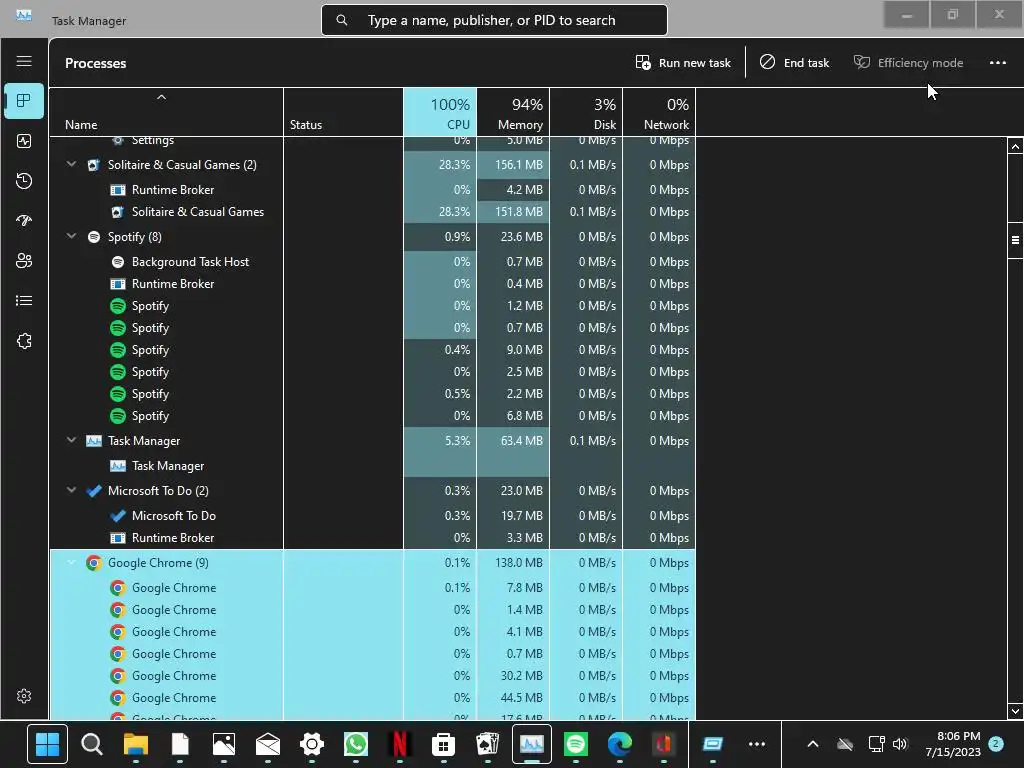Open Photos app from the taskbar
The image size is (1024, 768).
pos(223,743)
